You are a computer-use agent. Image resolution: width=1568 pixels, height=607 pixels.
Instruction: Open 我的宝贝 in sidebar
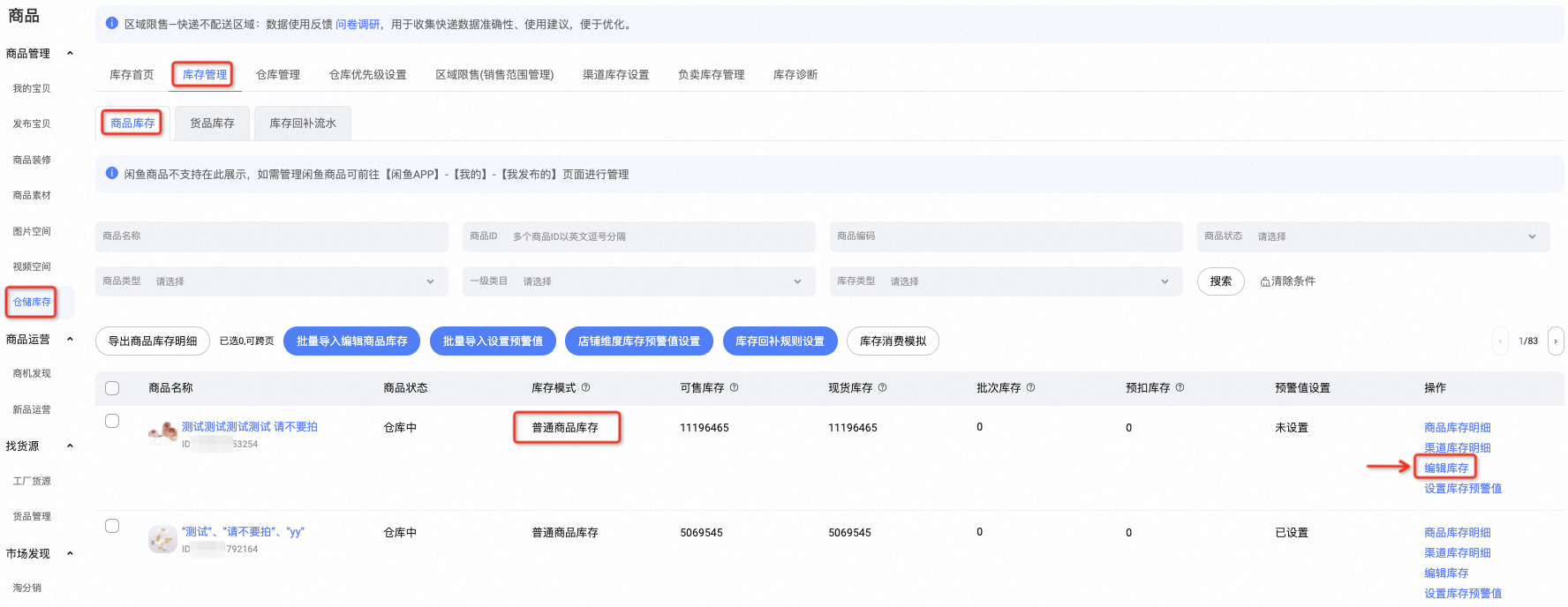[x=32, y=89]
